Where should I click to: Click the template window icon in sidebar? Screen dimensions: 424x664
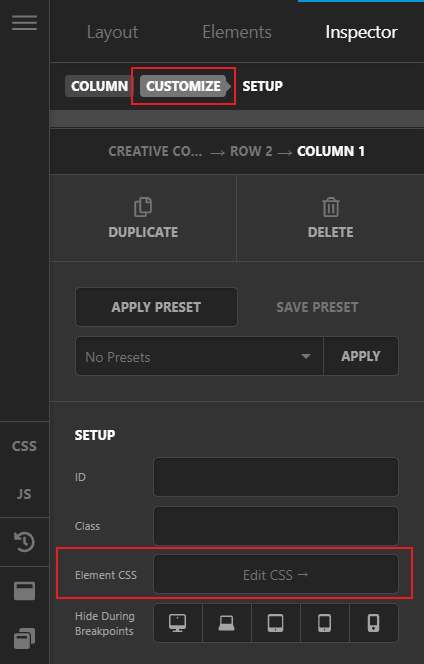coord(24,591)
